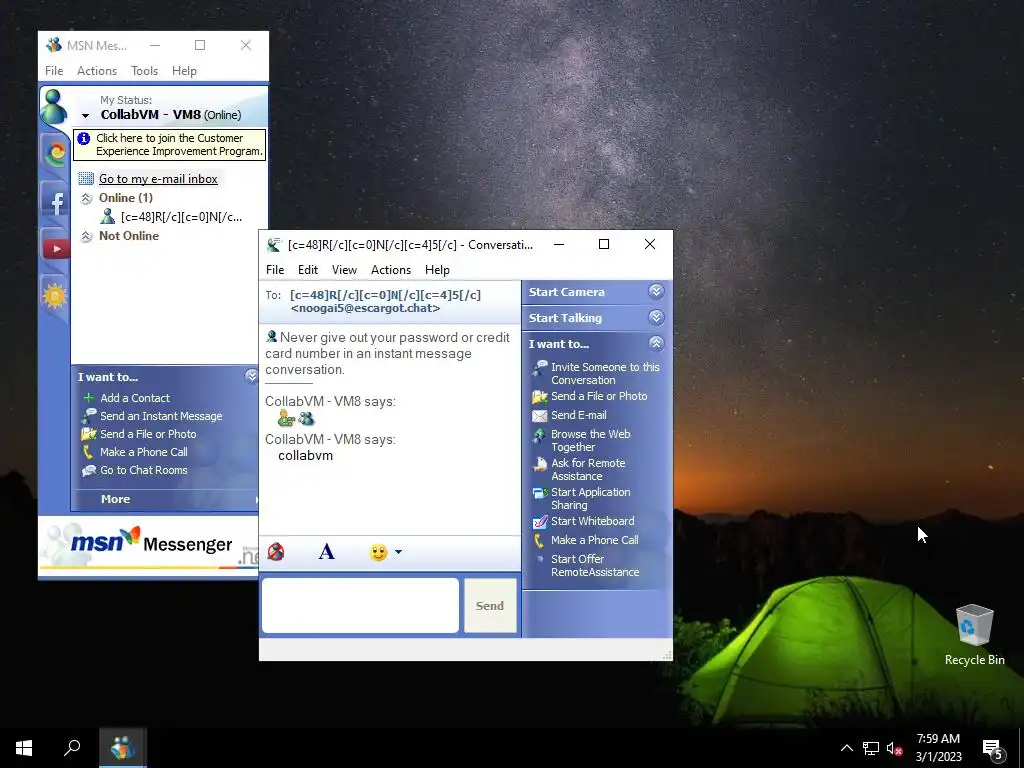The height and width of the screenshot is (768, 1024).
Task: Click into the message input box
Action: [360, 605]
